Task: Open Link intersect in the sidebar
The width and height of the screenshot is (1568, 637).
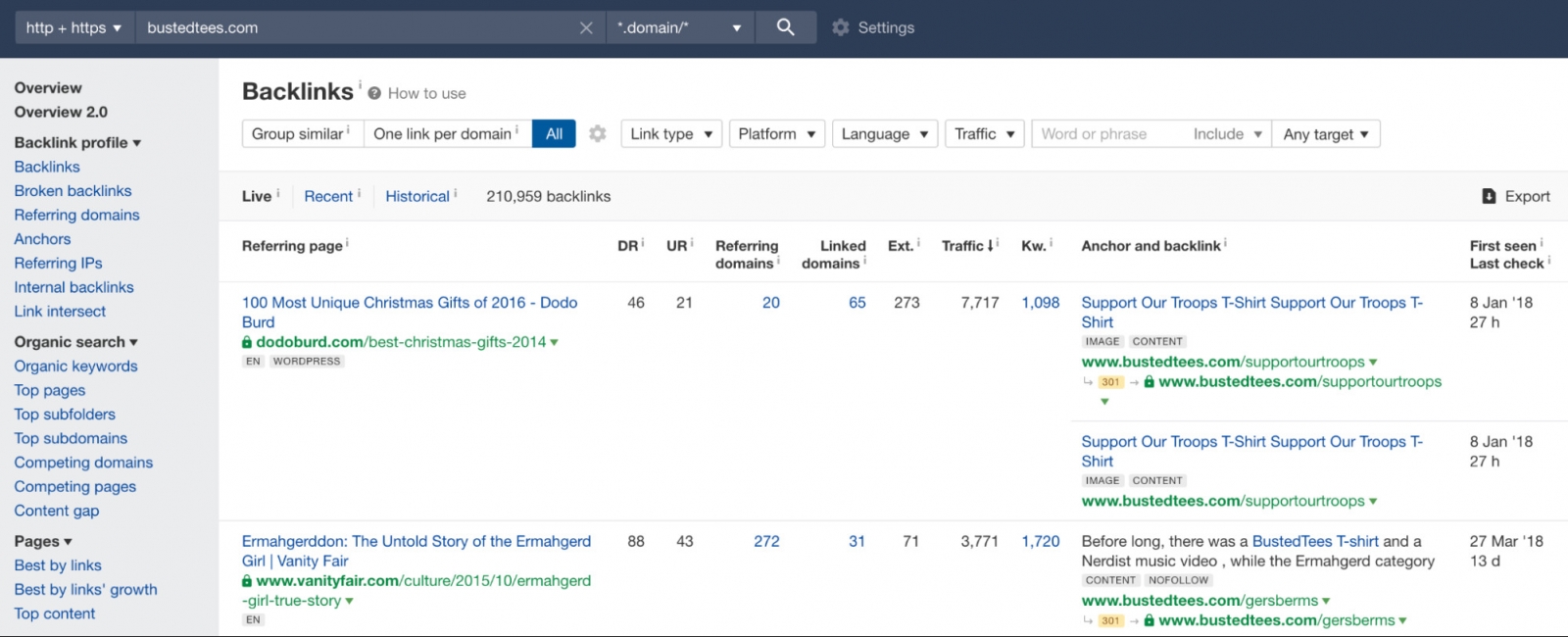Action: tap(60, 311)
